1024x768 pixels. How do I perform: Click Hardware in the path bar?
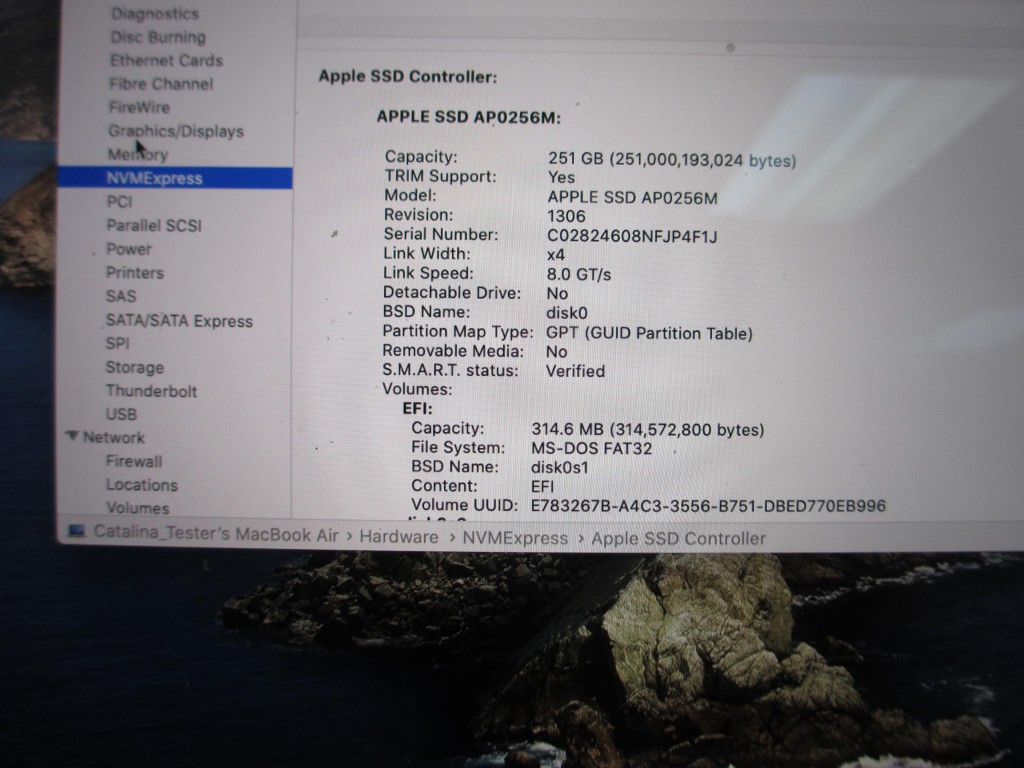click(x=399, y=537)
